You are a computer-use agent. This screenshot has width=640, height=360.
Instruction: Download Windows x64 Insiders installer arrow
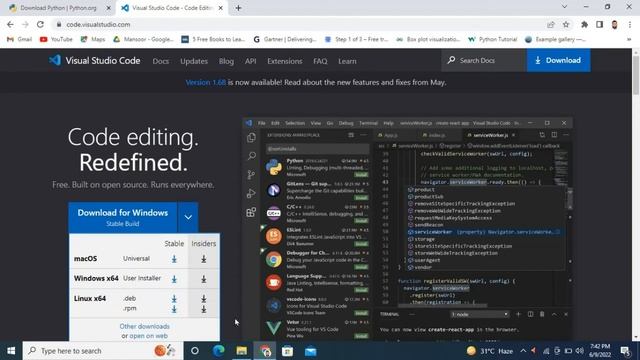[x=203, y=279]
